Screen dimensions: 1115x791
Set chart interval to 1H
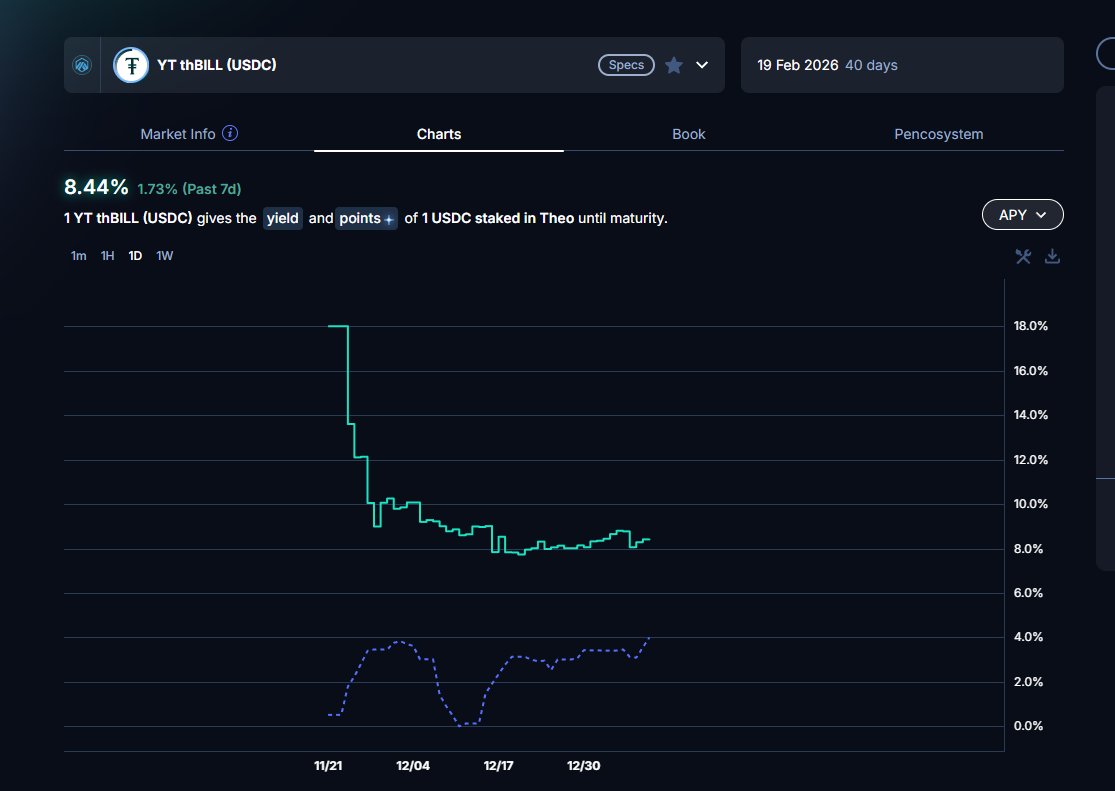point(107,256)
